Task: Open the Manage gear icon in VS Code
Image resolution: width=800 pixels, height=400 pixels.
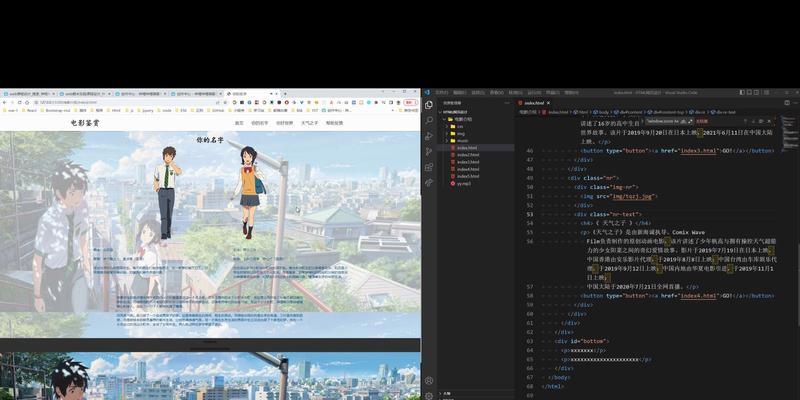Action: [x=429, y=395]
